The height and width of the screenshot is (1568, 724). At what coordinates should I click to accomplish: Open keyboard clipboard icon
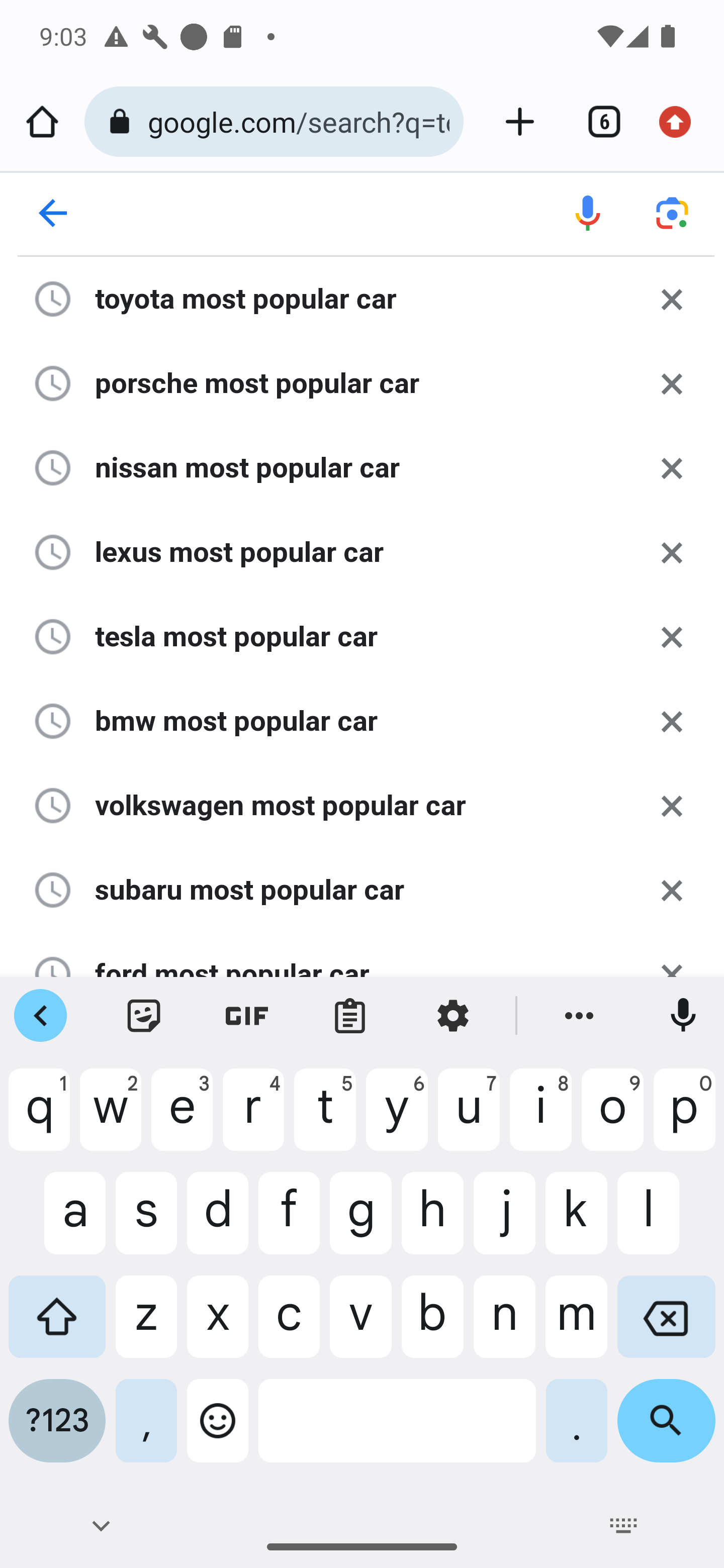click(349, 1015)
